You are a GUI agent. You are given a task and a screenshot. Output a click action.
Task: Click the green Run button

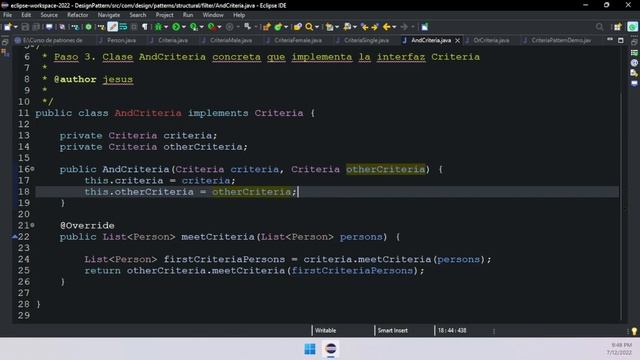coord(176,27)
